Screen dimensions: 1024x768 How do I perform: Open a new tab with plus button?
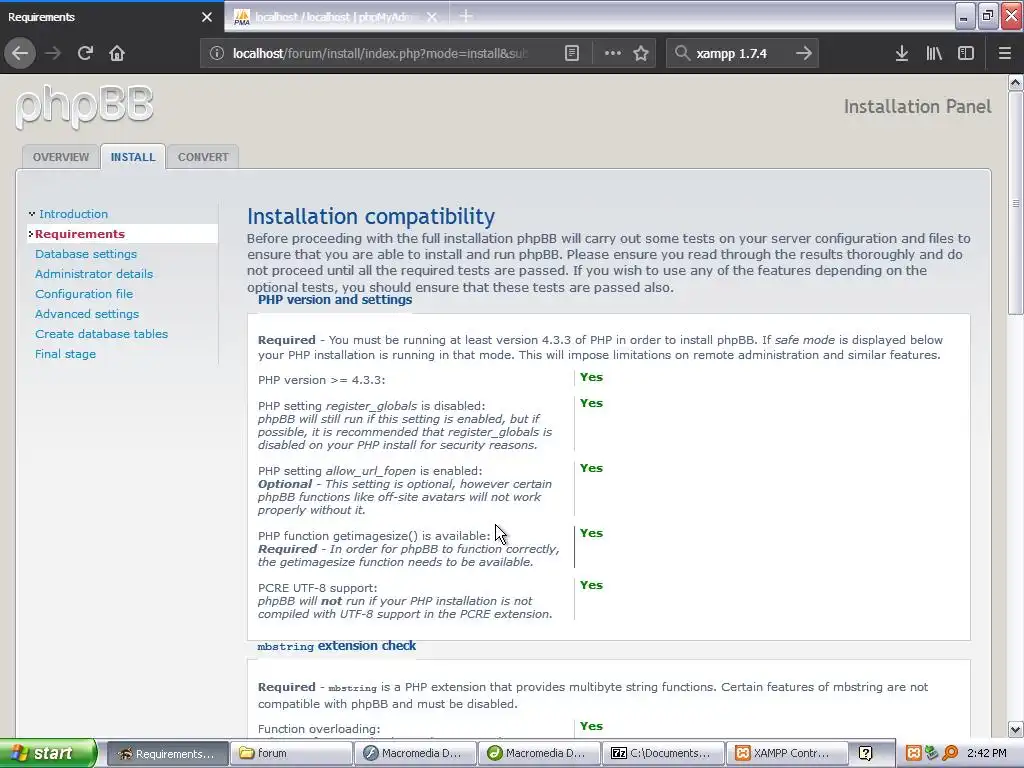click(466, 16)
